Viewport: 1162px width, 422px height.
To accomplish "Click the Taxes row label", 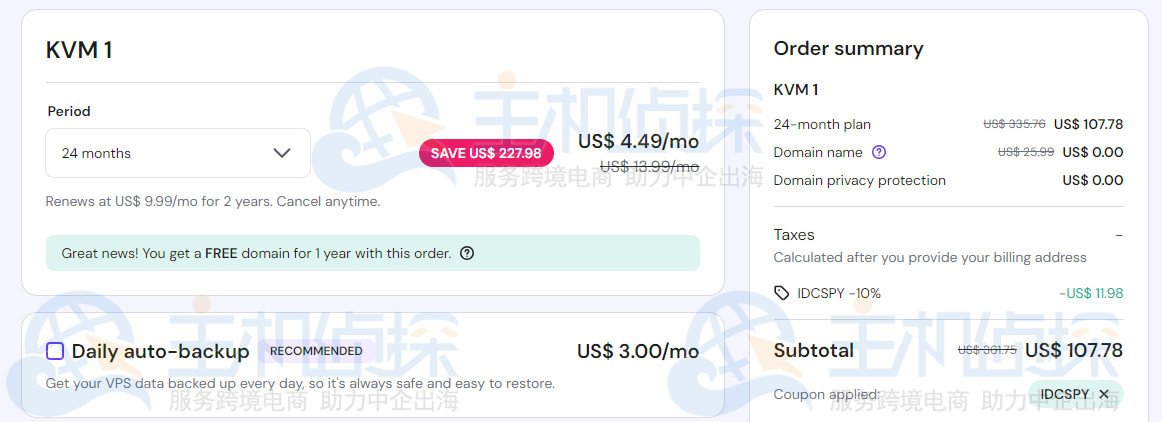I will point(794,235).
